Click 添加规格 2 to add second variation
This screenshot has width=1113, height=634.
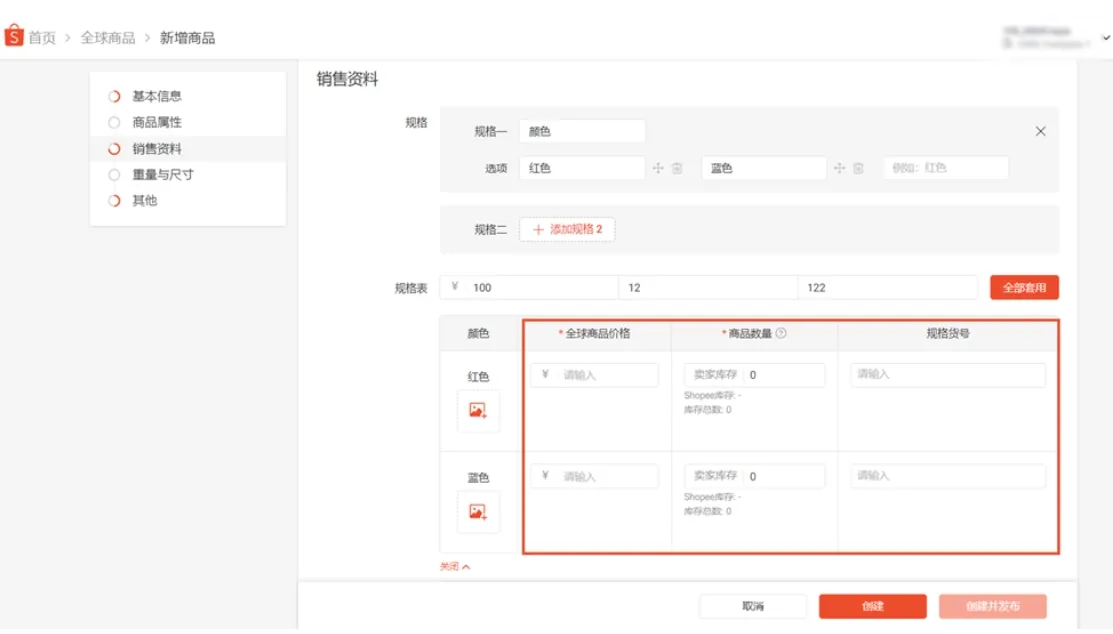[567, 229]
